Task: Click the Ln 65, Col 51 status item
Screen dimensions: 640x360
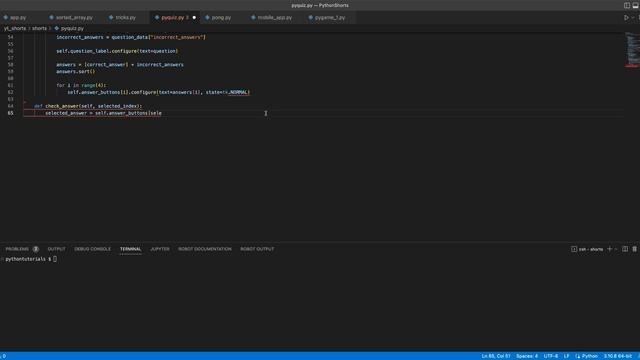Action: [496, 356]
